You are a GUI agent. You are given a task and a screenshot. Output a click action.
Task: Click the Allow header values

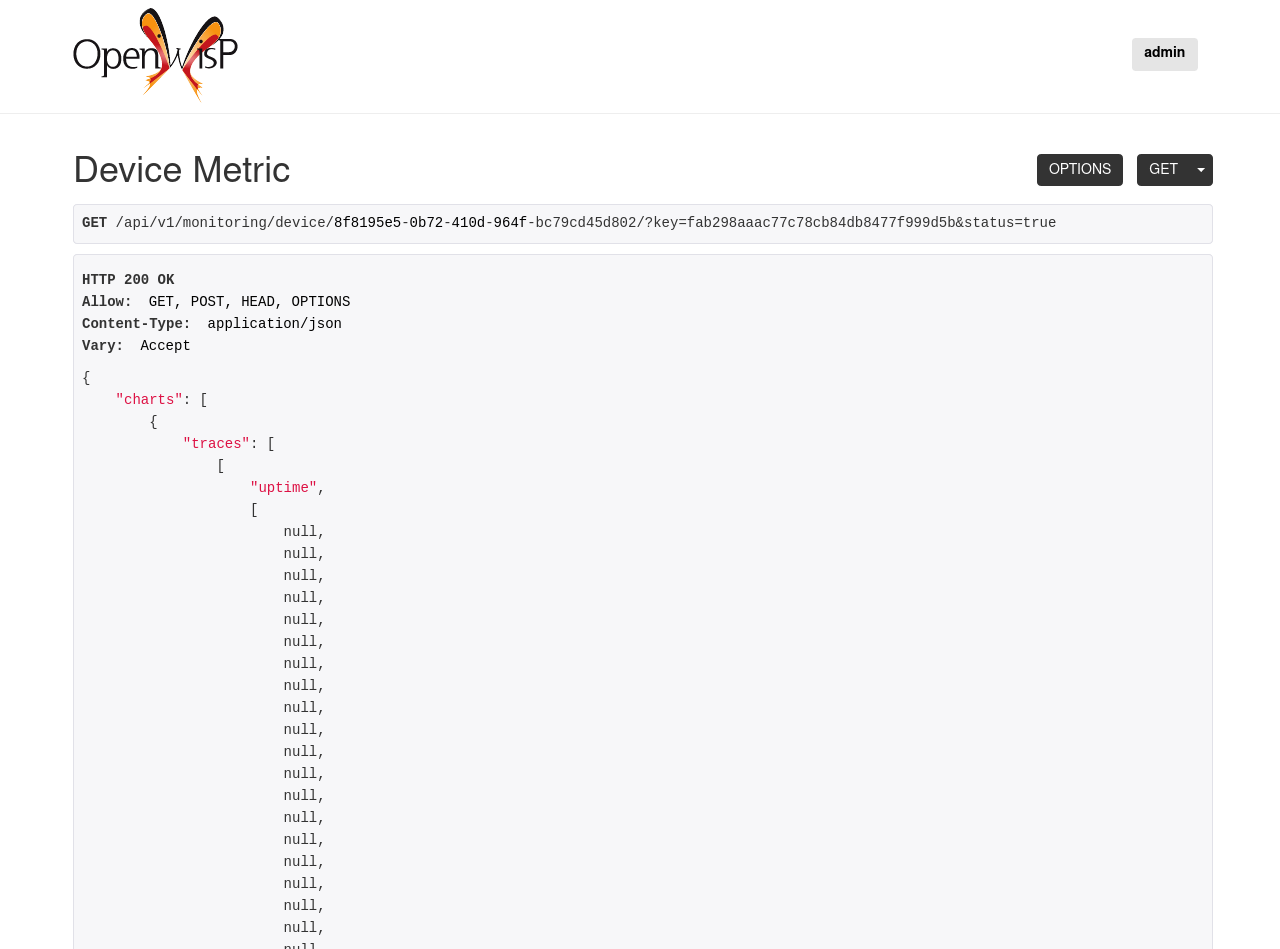(249, 301)
